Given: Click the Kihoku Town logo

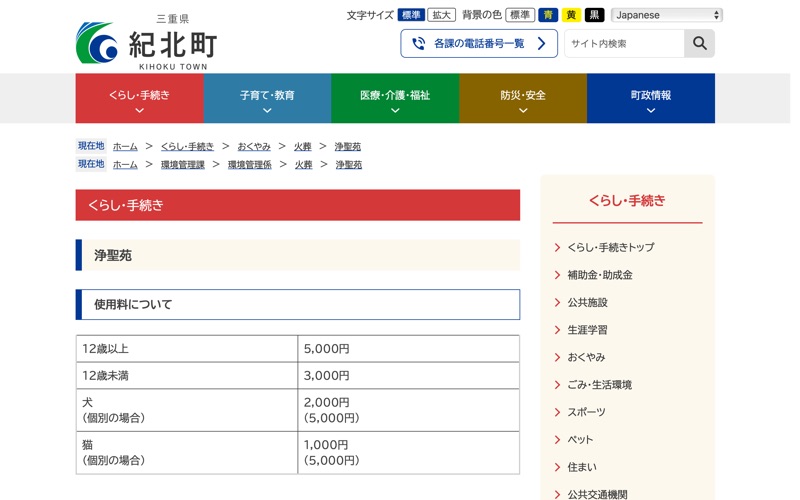Looking at the screenshot, I should [x=147, y=43].
